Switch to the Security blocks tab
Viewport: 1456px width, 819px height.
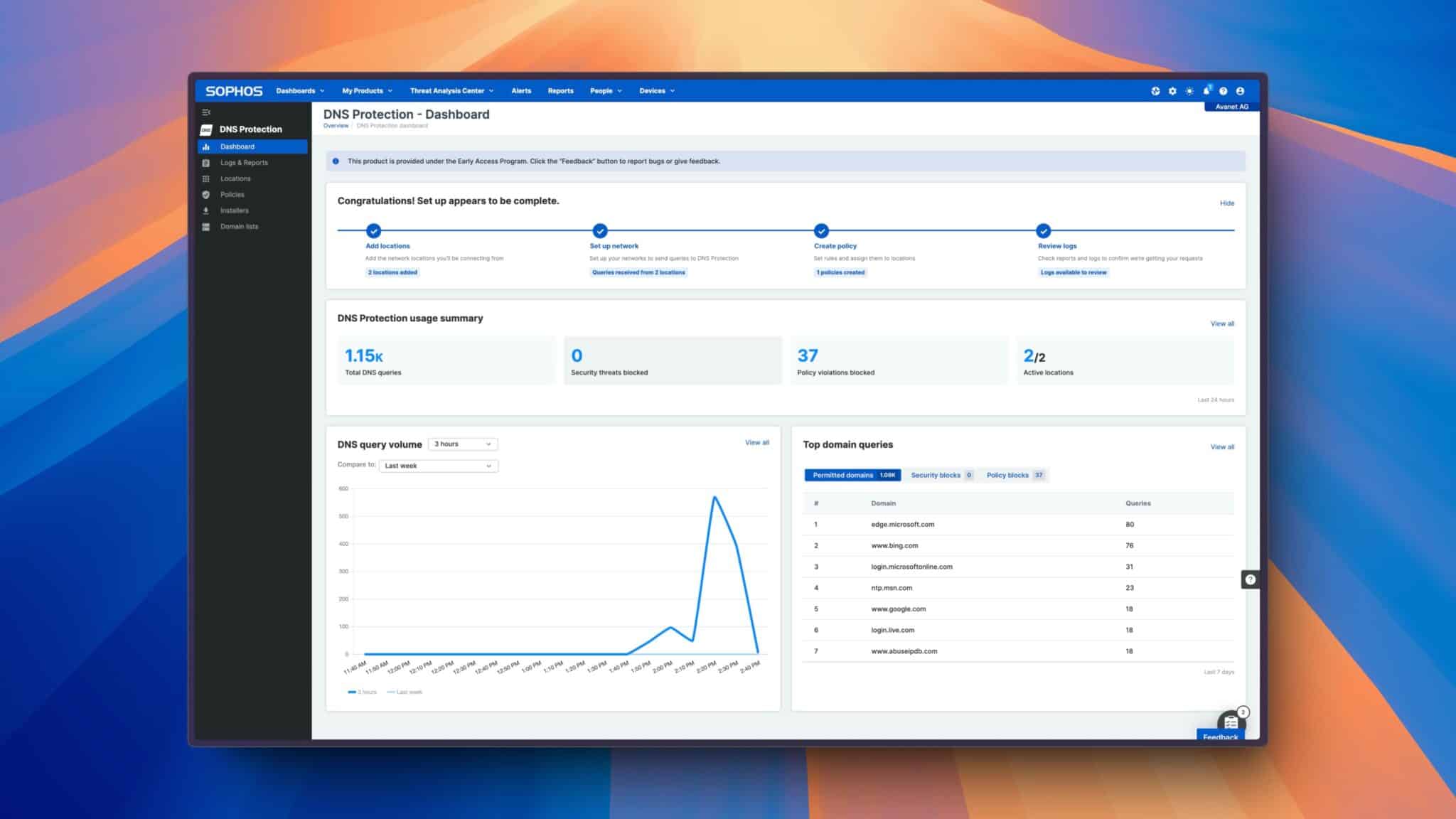click(936, 475)
